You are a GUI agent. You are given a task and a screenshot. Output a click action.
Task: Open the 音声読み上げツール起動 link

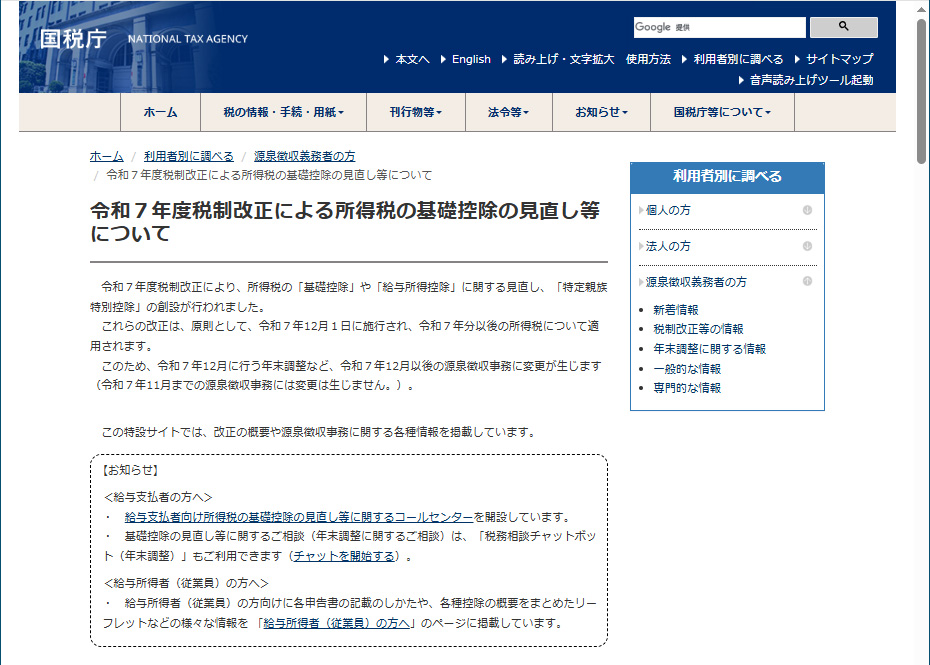[x=811, y=80]
